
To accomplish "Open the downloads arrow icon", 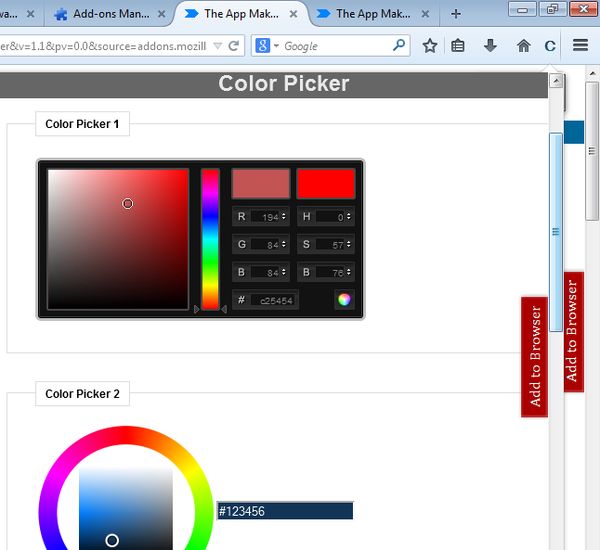I will [x=490, y=46].
